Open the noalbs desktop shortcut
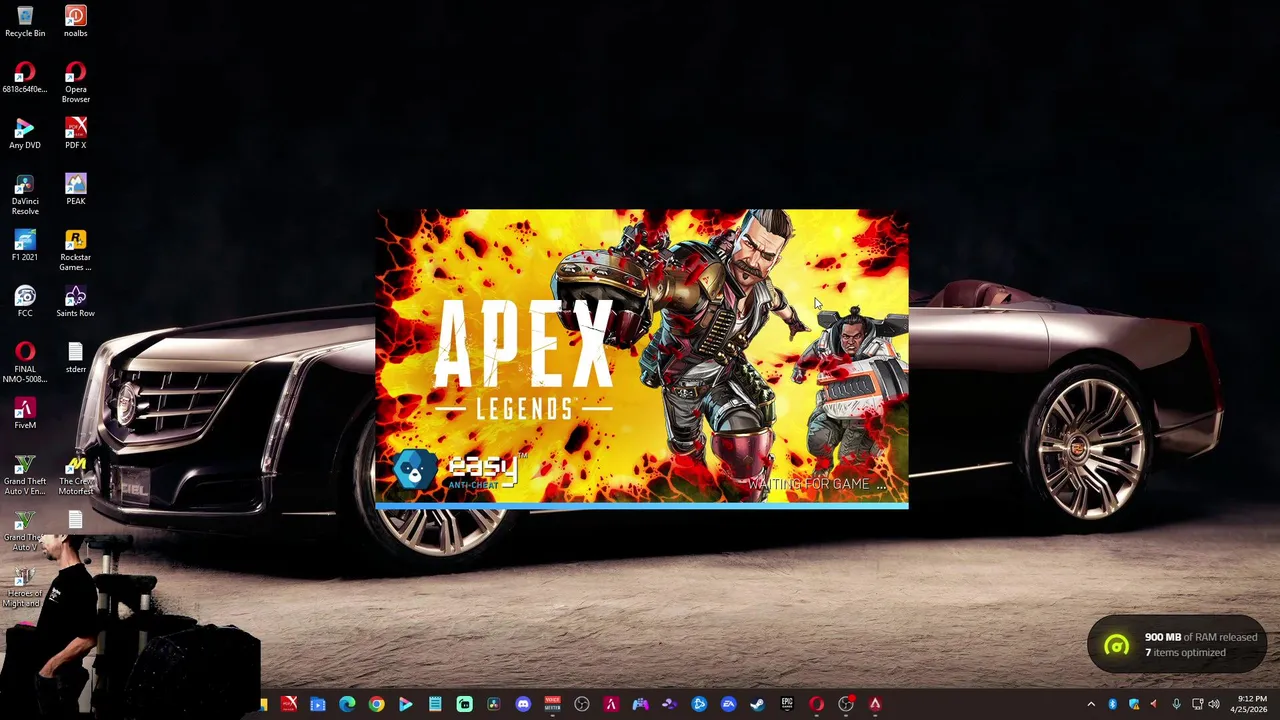 (x=75, y=21)
